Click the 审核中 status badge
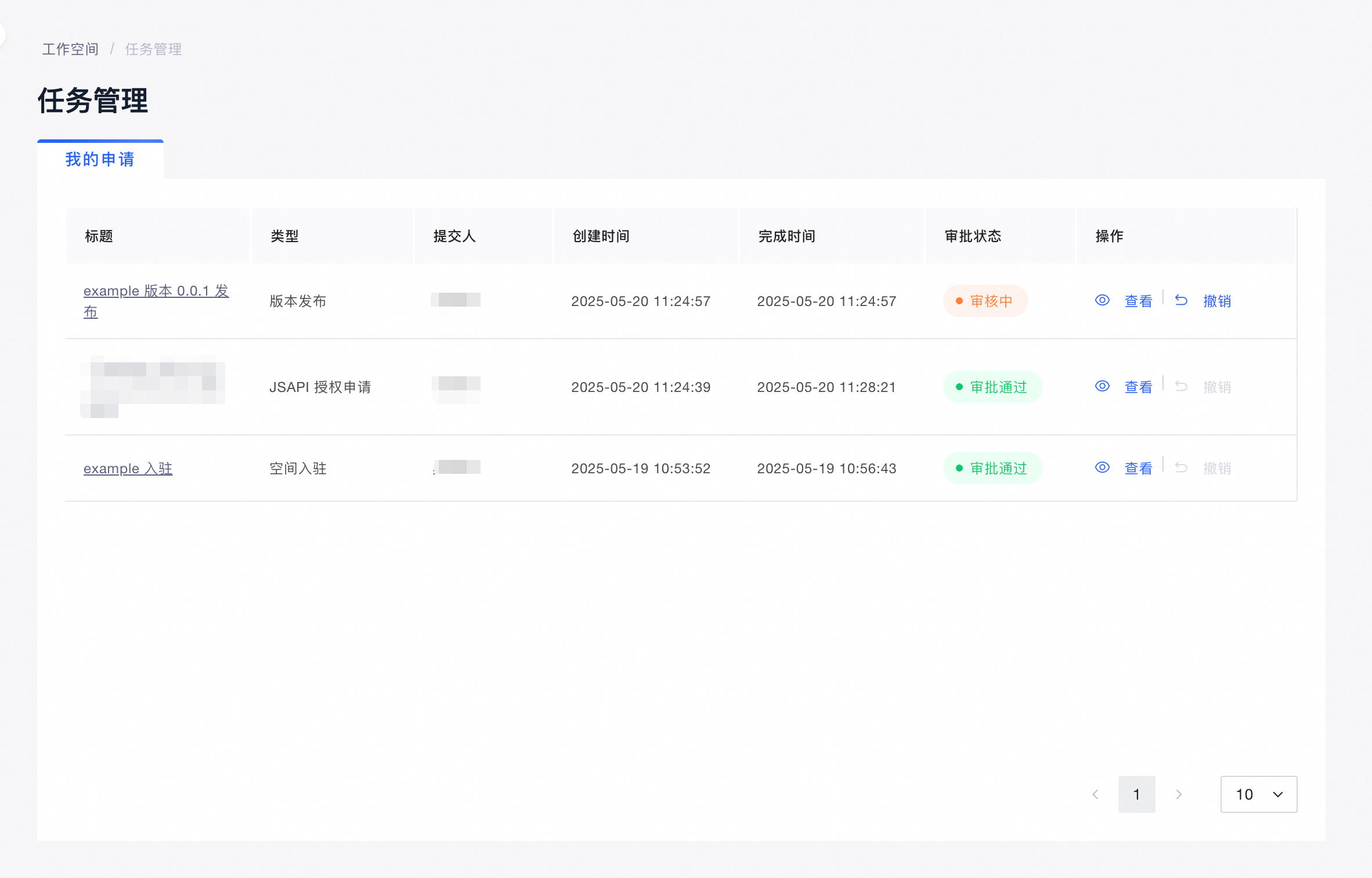This screenshot has height=878, width=1372. tap(985, 301)
